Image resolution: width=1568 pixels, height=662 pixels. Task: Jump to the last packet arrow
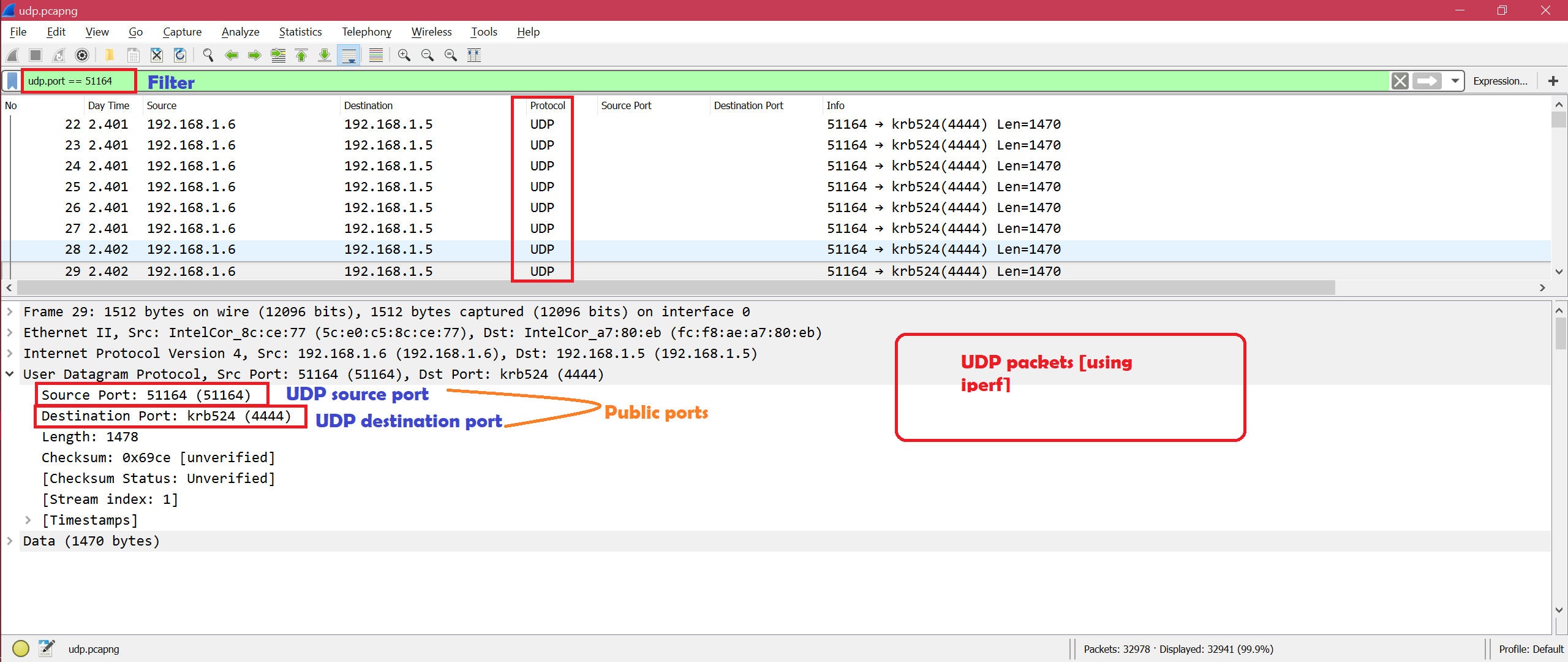(325, 55)
